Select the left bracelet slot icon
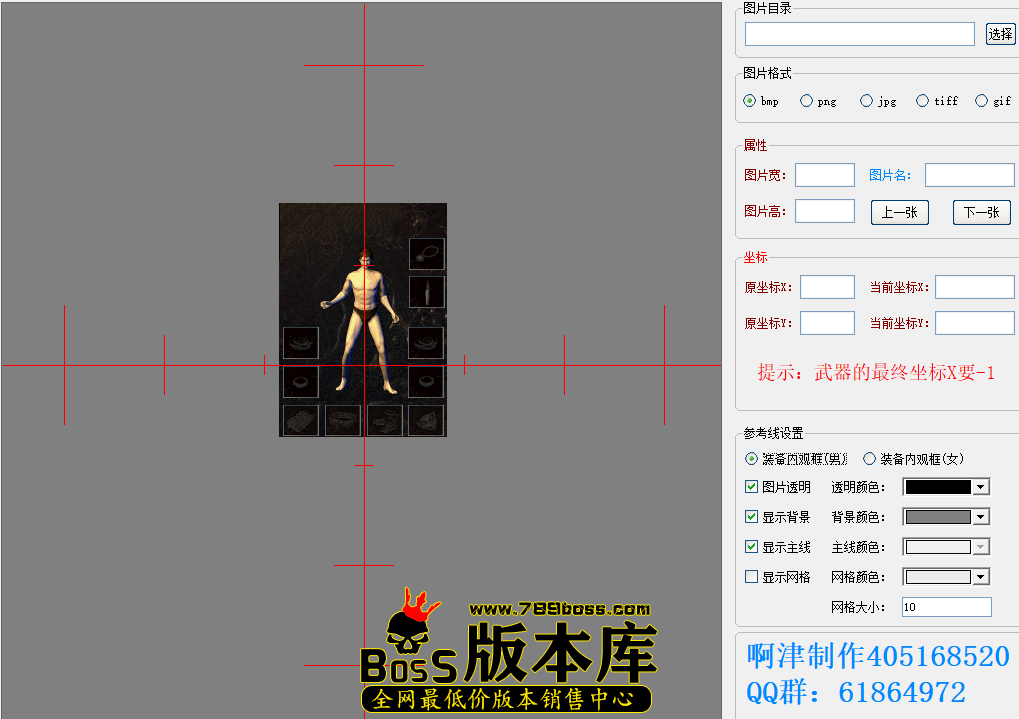The width and height of the screenshot is (1019, 719). click(x=300, y=342)
